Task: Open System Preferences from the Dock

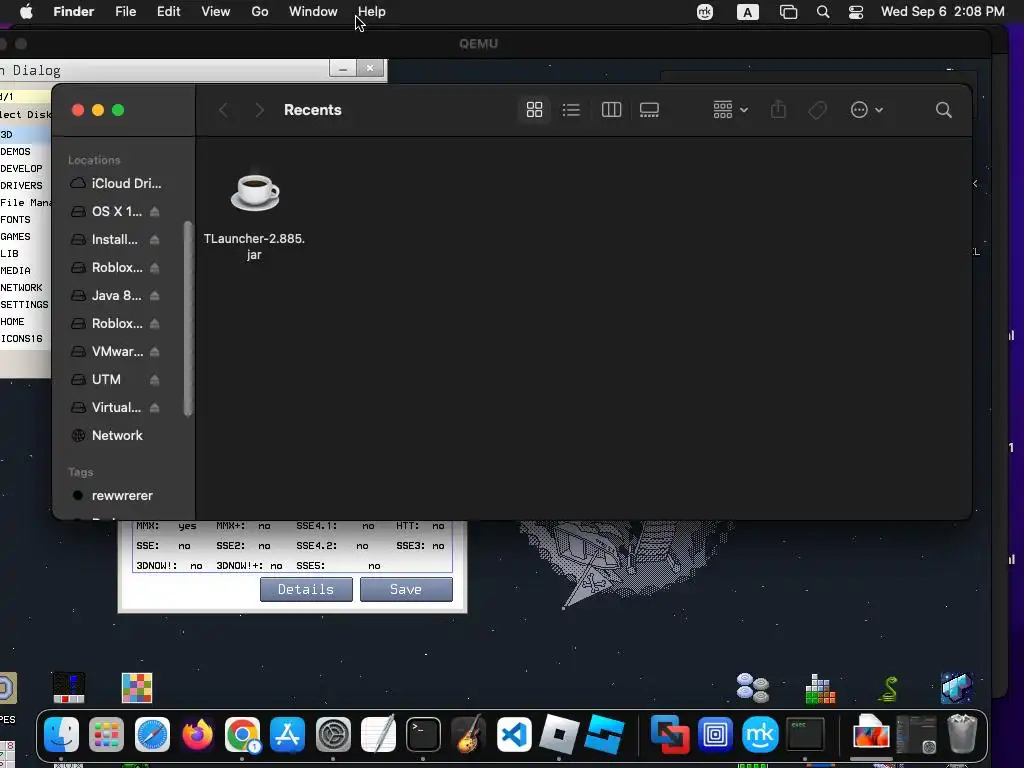Action: click(x=333, y=735)
